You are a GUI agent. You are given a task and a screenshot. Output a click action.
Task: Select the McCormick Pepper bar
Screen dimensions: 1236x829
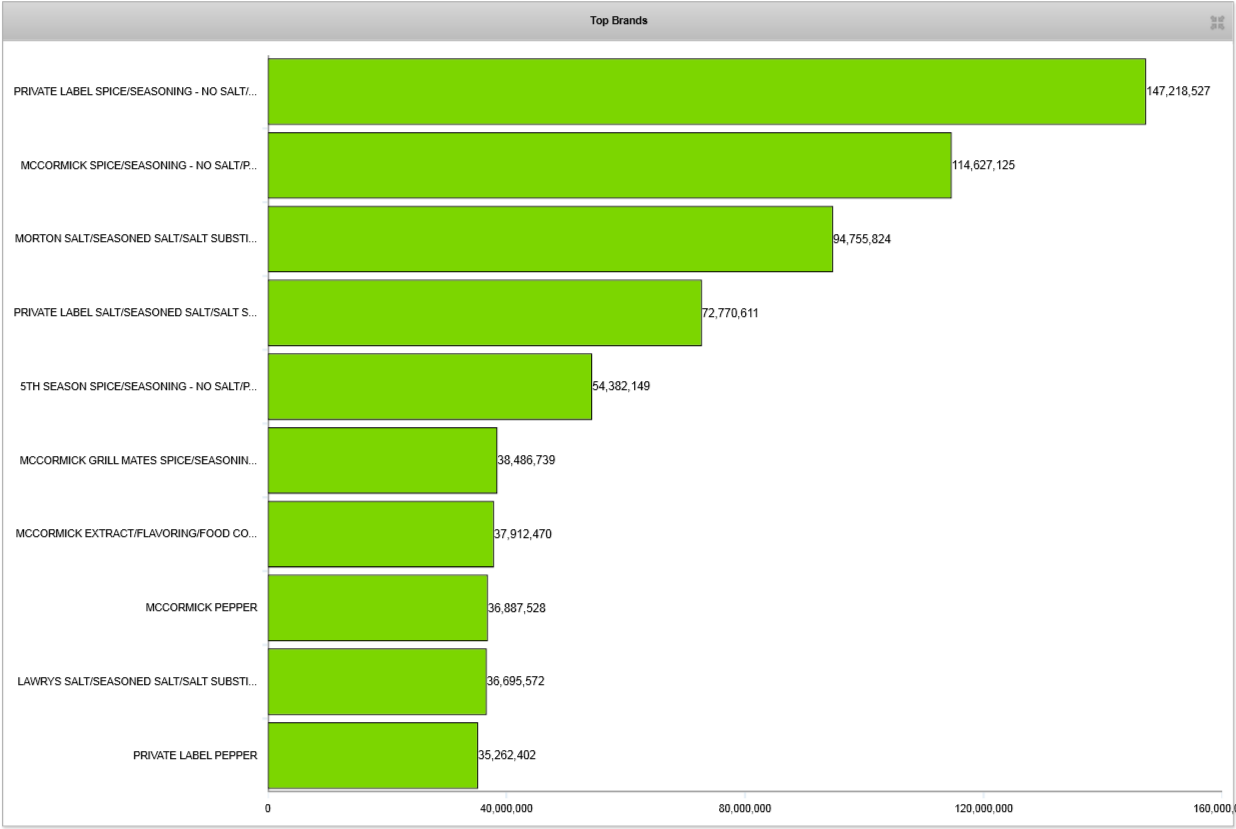(377, 608)
